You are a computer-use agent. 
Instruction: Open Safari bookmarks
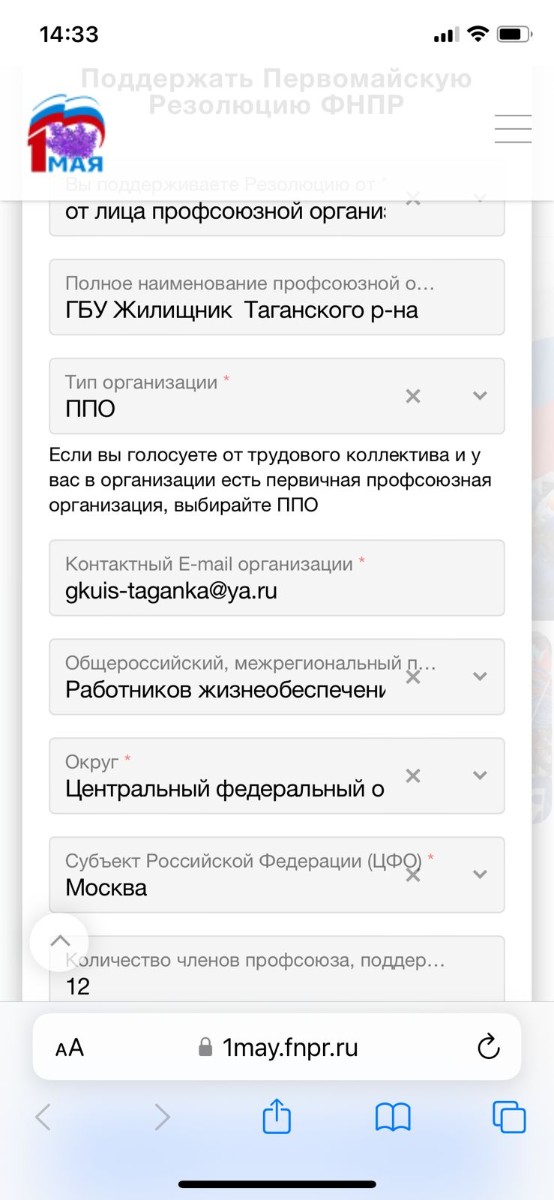(393, 1117)
